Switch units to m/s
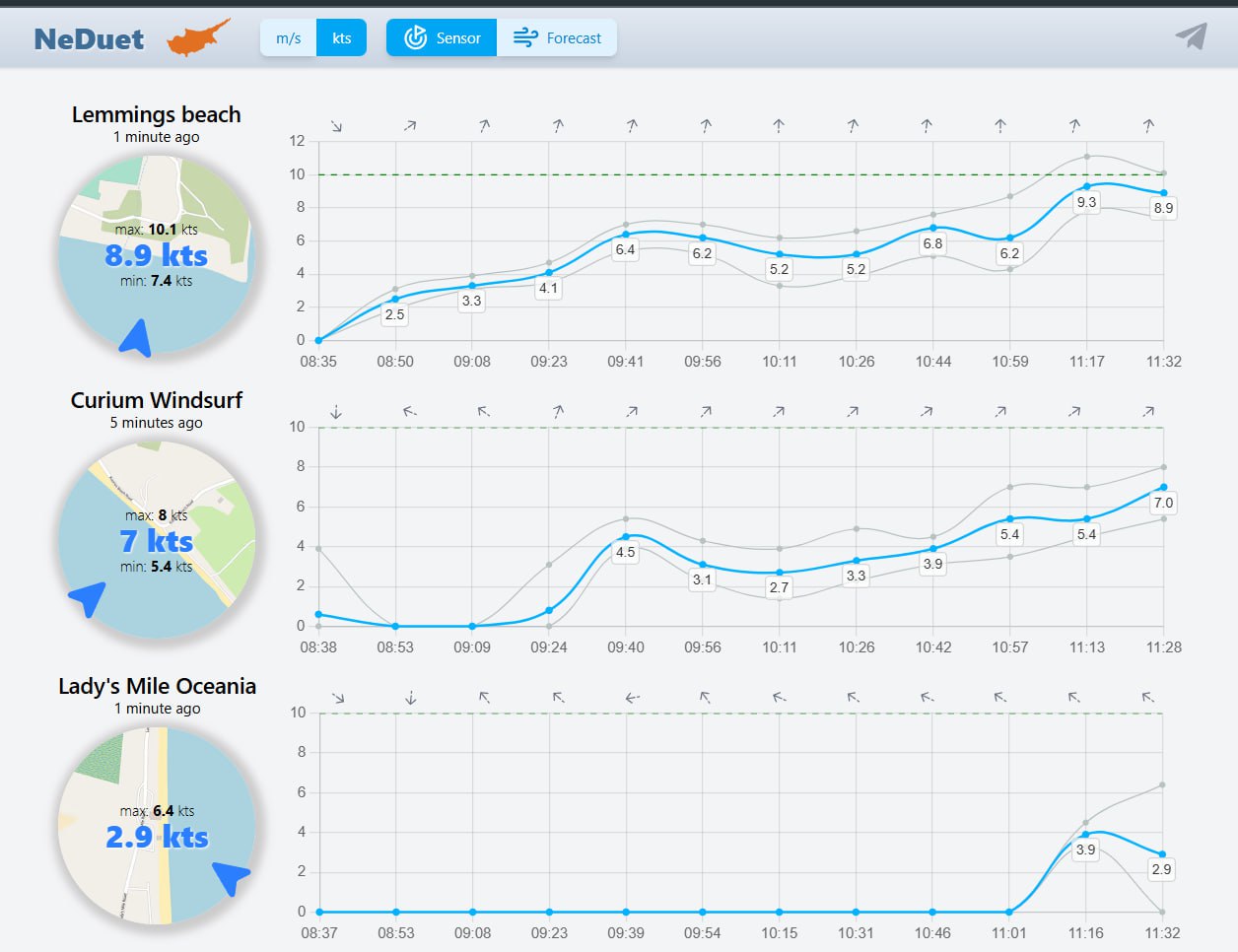The image size is (1238, 952). 288,38
